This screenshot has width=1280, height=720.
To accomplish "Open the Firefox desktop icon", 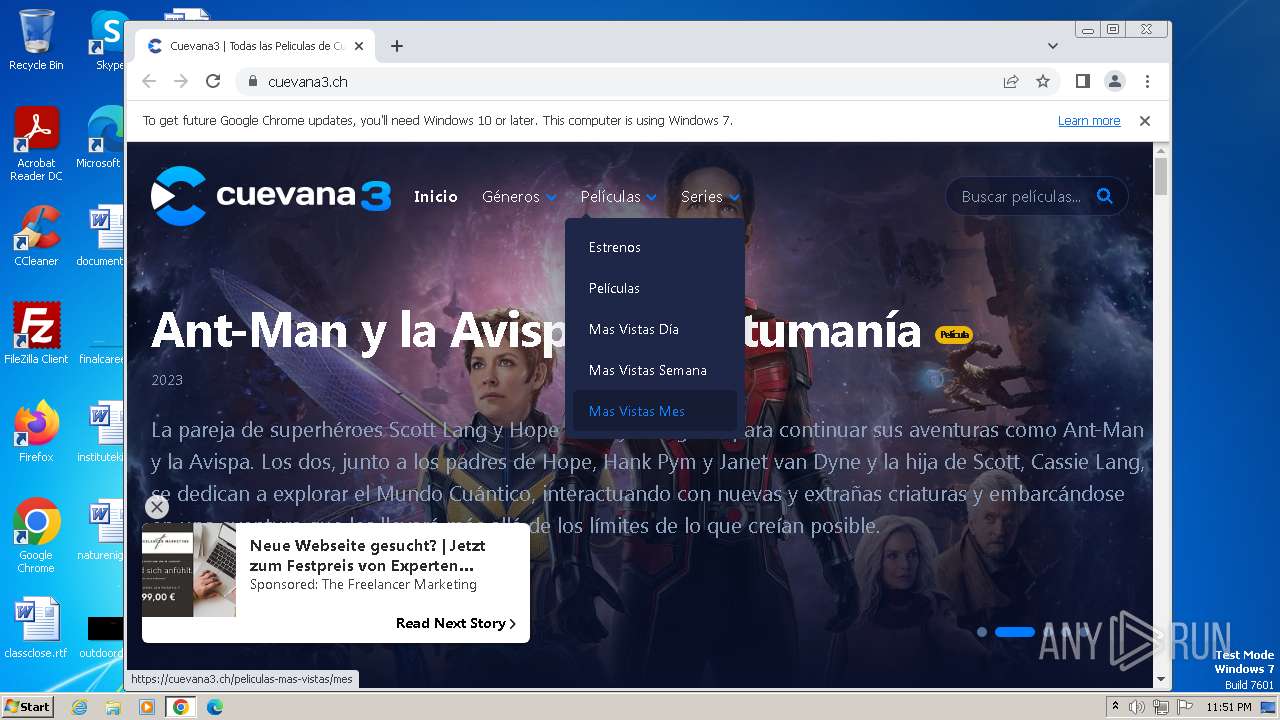I will click(x=36, y=431).
